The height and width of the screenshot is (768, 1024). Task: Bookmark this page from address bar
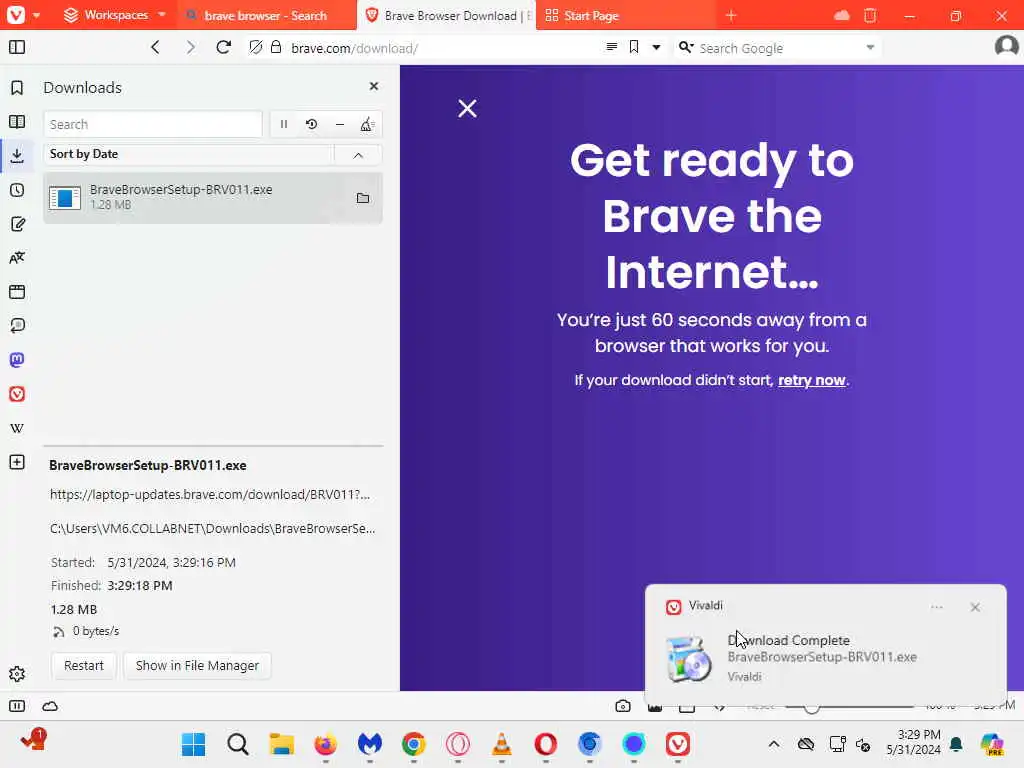coord(633,47)
